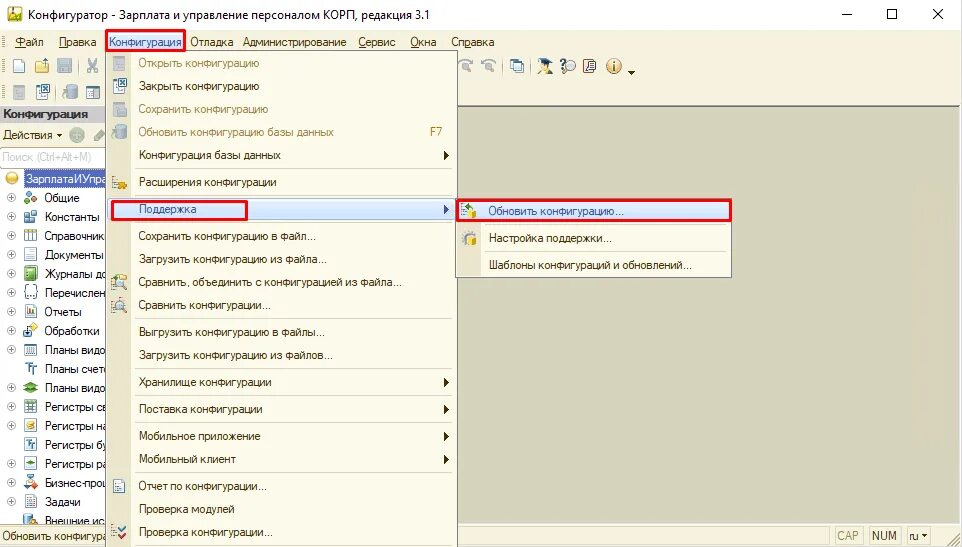Open the Сервис menu
This screenshot has height=547, width=962.
[x=377, y=42]
